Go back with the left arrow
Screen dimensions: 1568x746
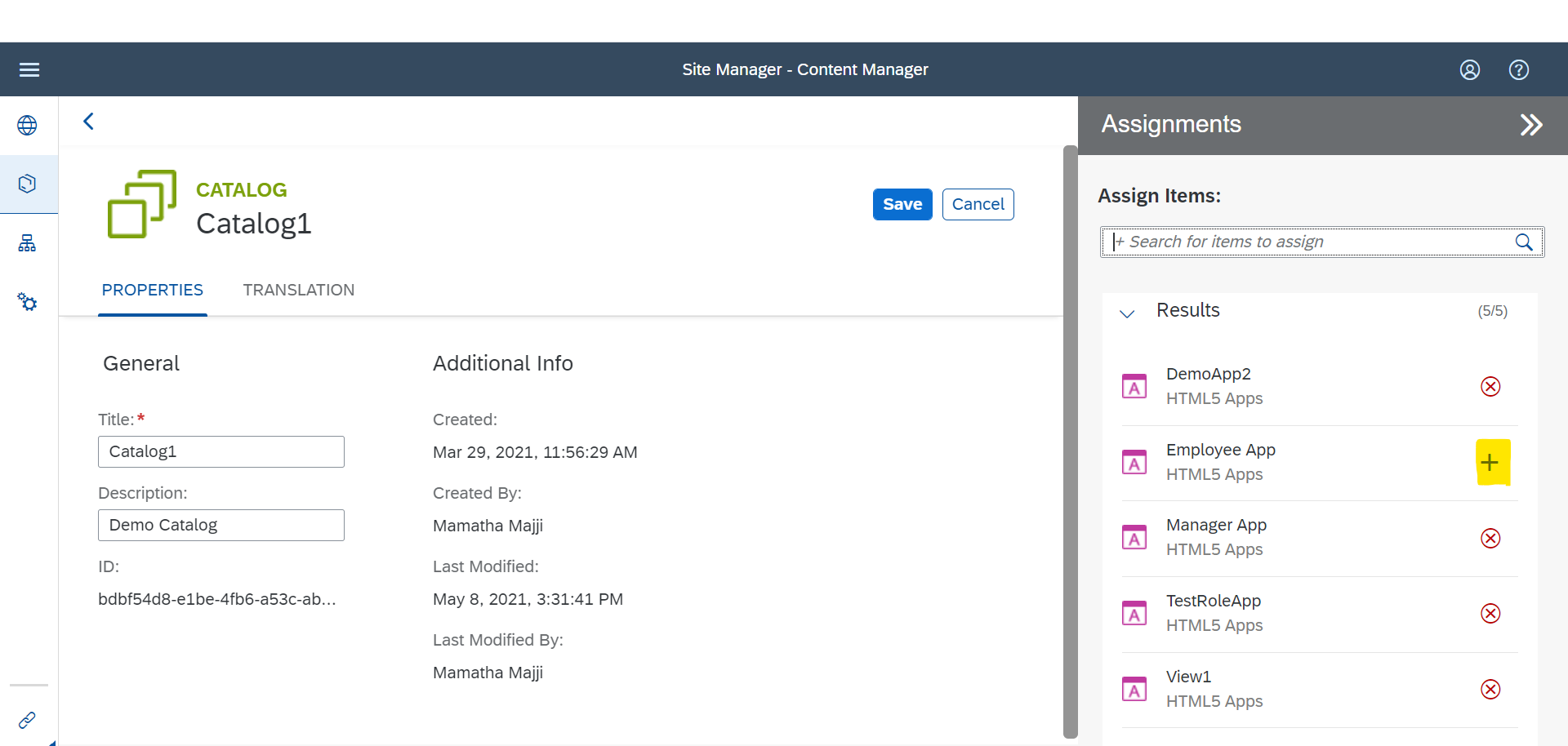click(88, 122)
